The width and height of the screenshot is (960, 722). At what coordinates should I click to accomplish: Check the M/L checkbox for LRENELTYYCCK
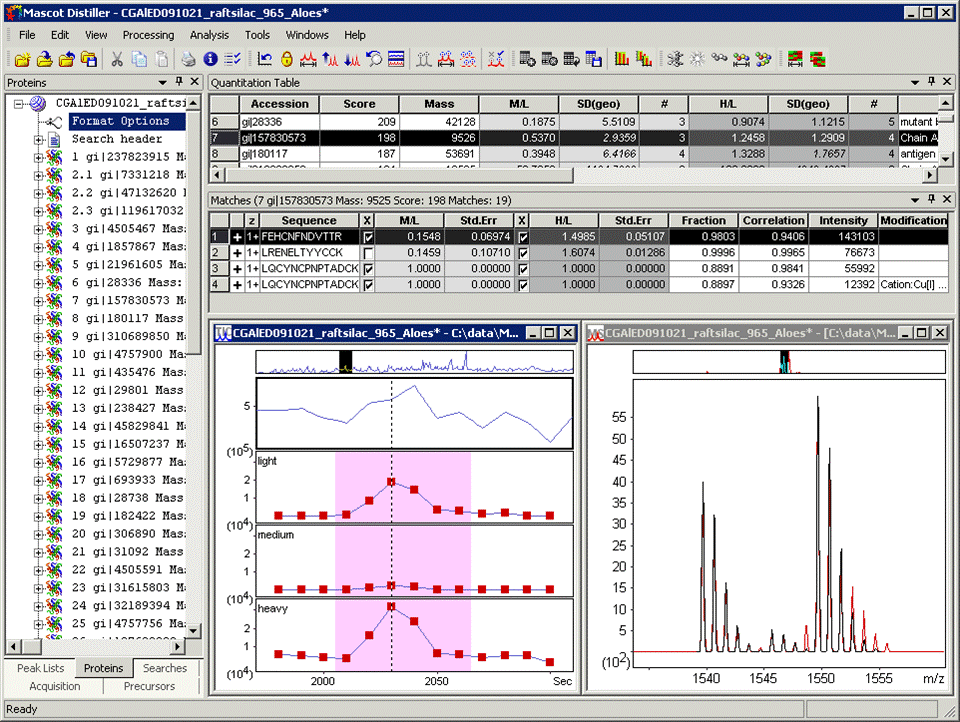[368, 253]
